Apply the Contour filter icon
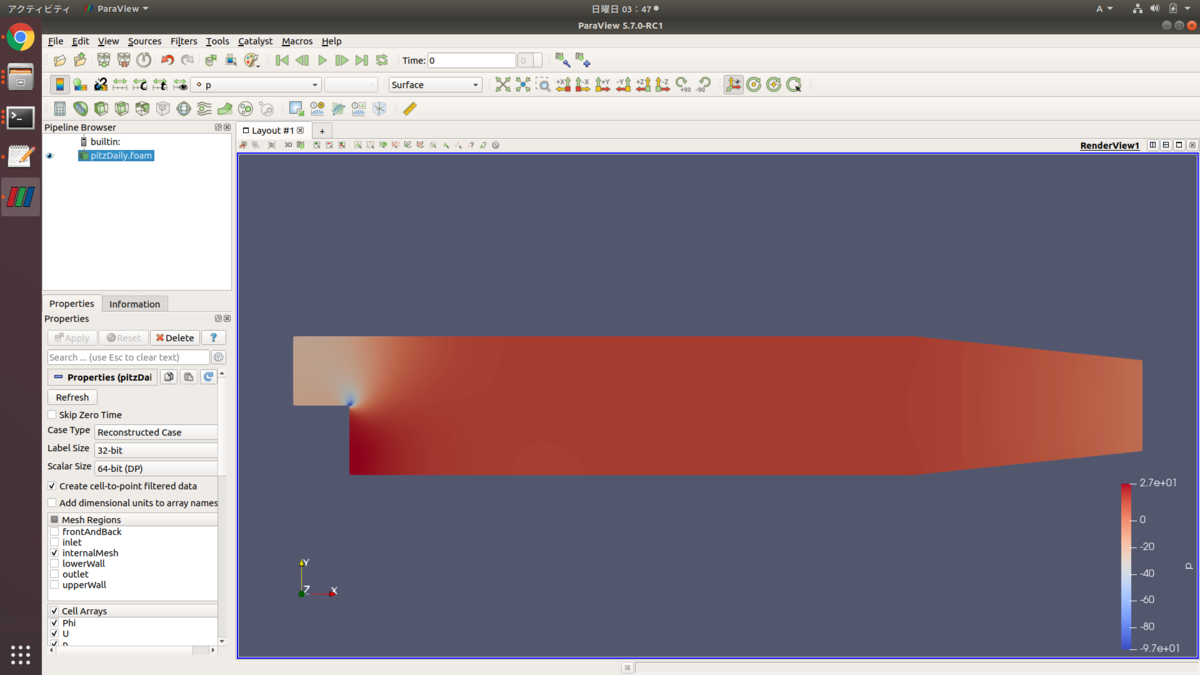 [80, 108]
